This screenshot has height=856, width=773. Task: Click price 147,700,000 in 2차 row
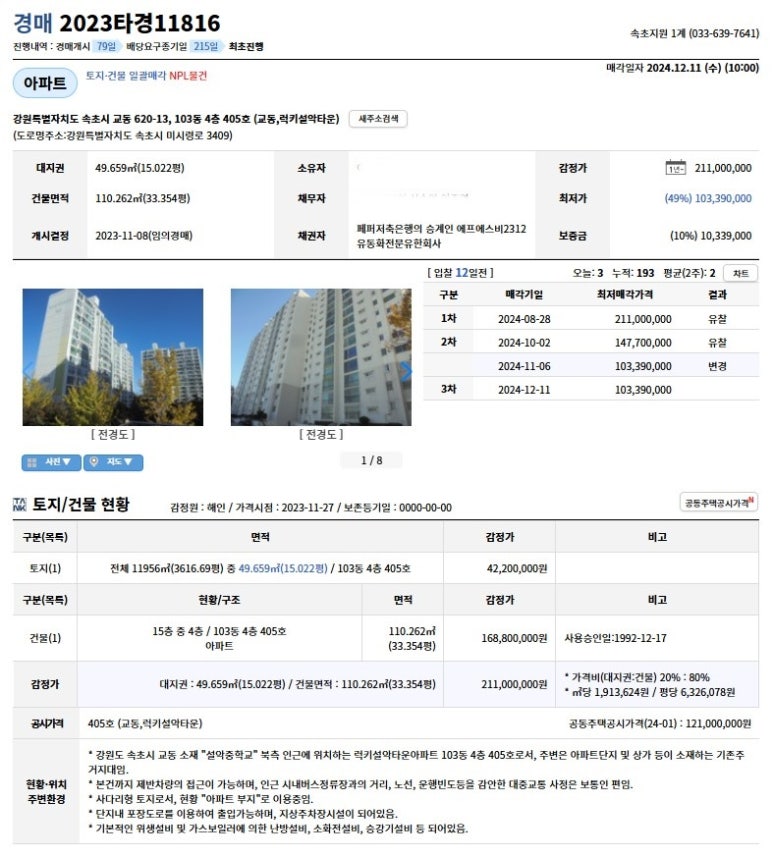click(x=643, y=343)
